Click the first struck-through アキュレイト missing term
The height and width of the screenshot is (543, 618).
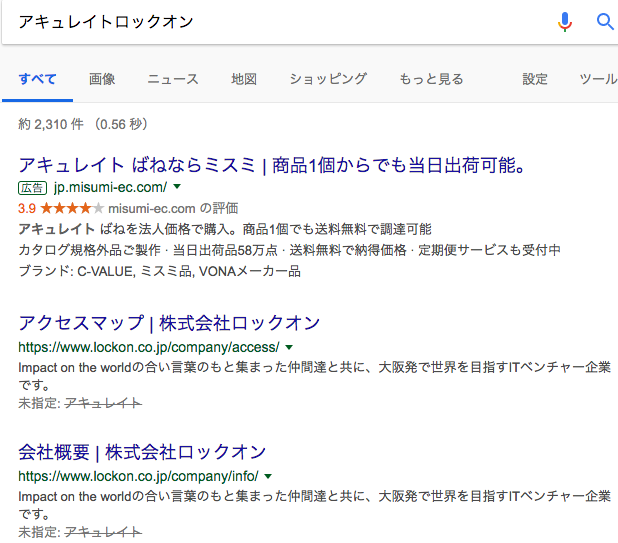pos(103,404)
